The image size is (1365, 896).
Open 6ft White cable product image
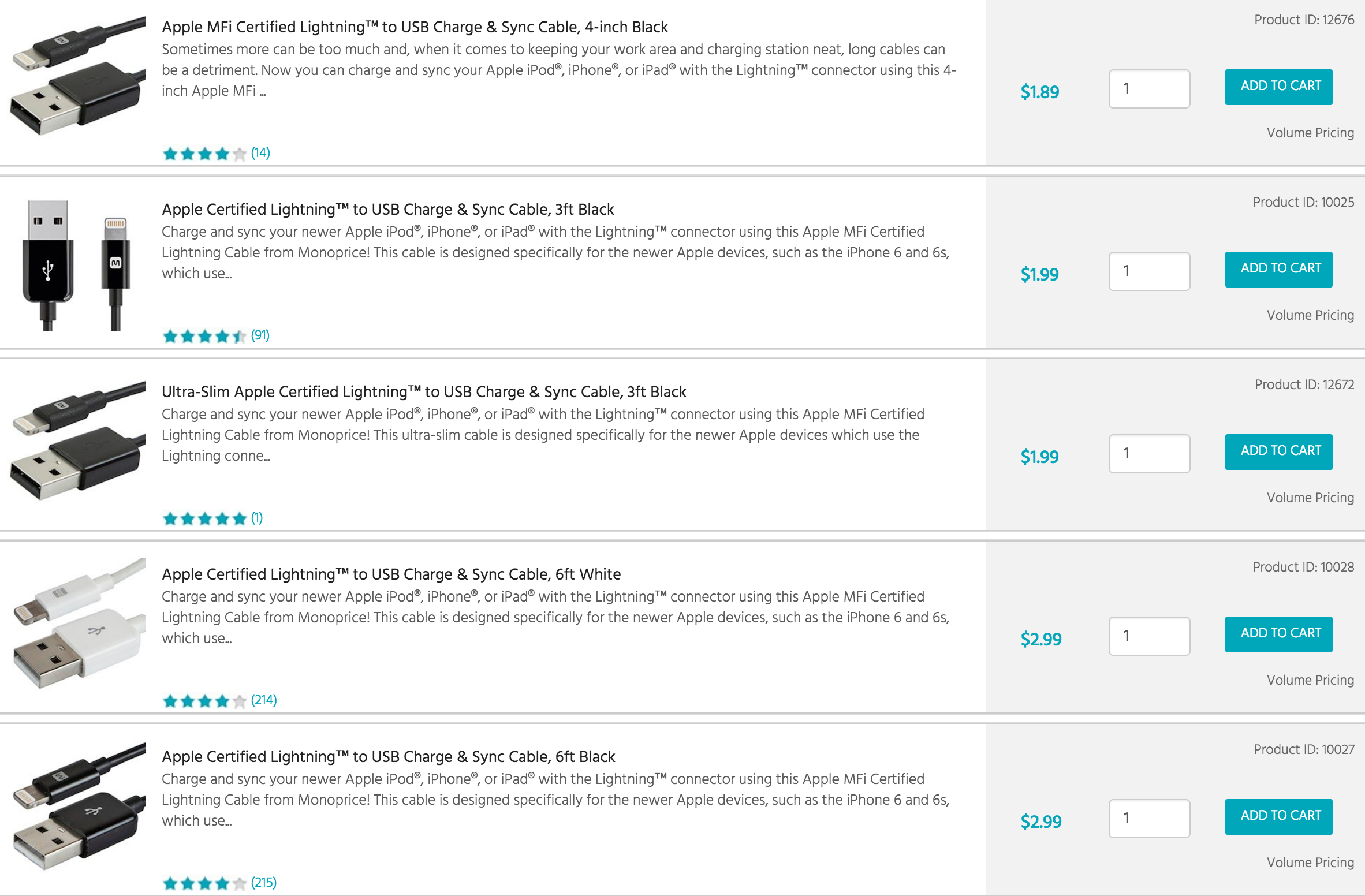(77, 624)
